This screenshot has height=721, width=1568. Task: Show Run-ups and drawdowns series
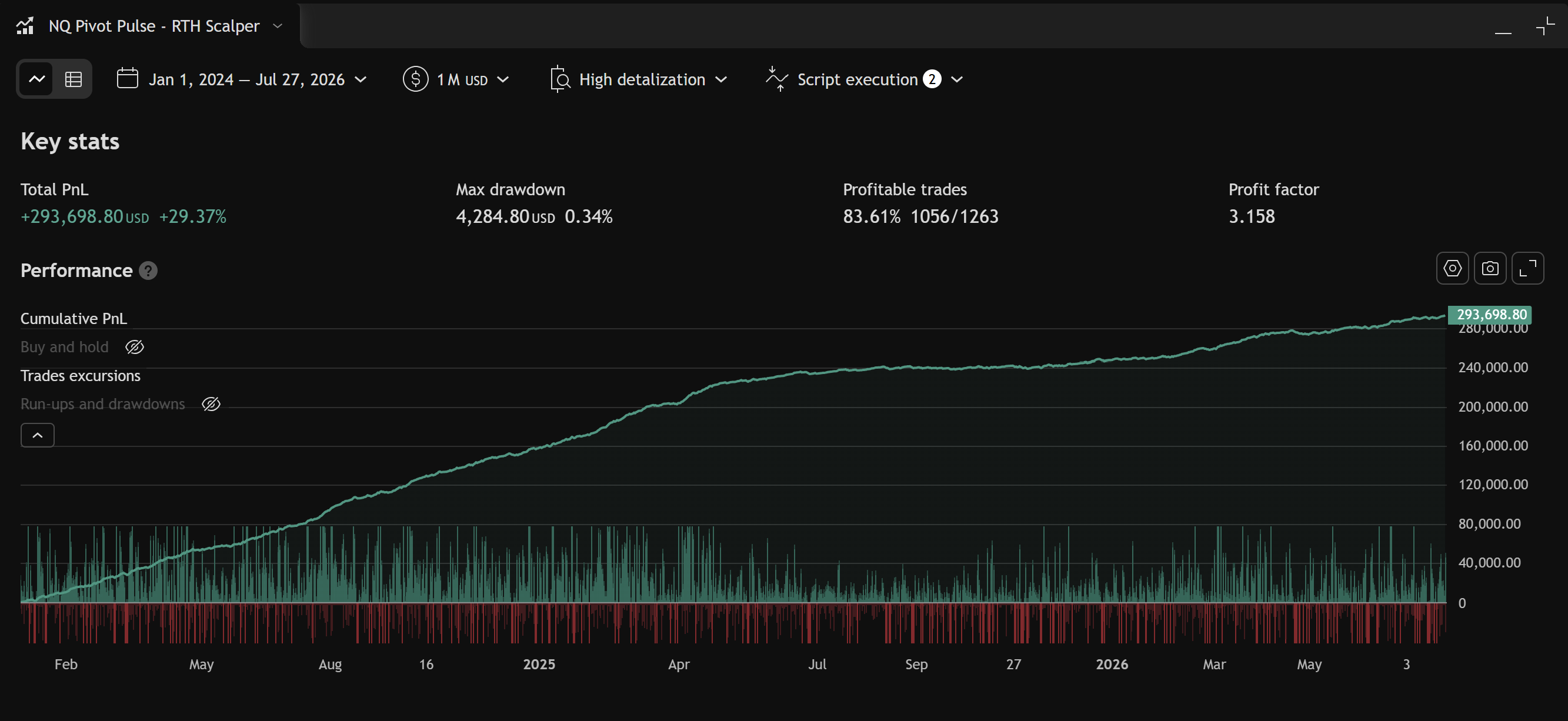point(211,404)
